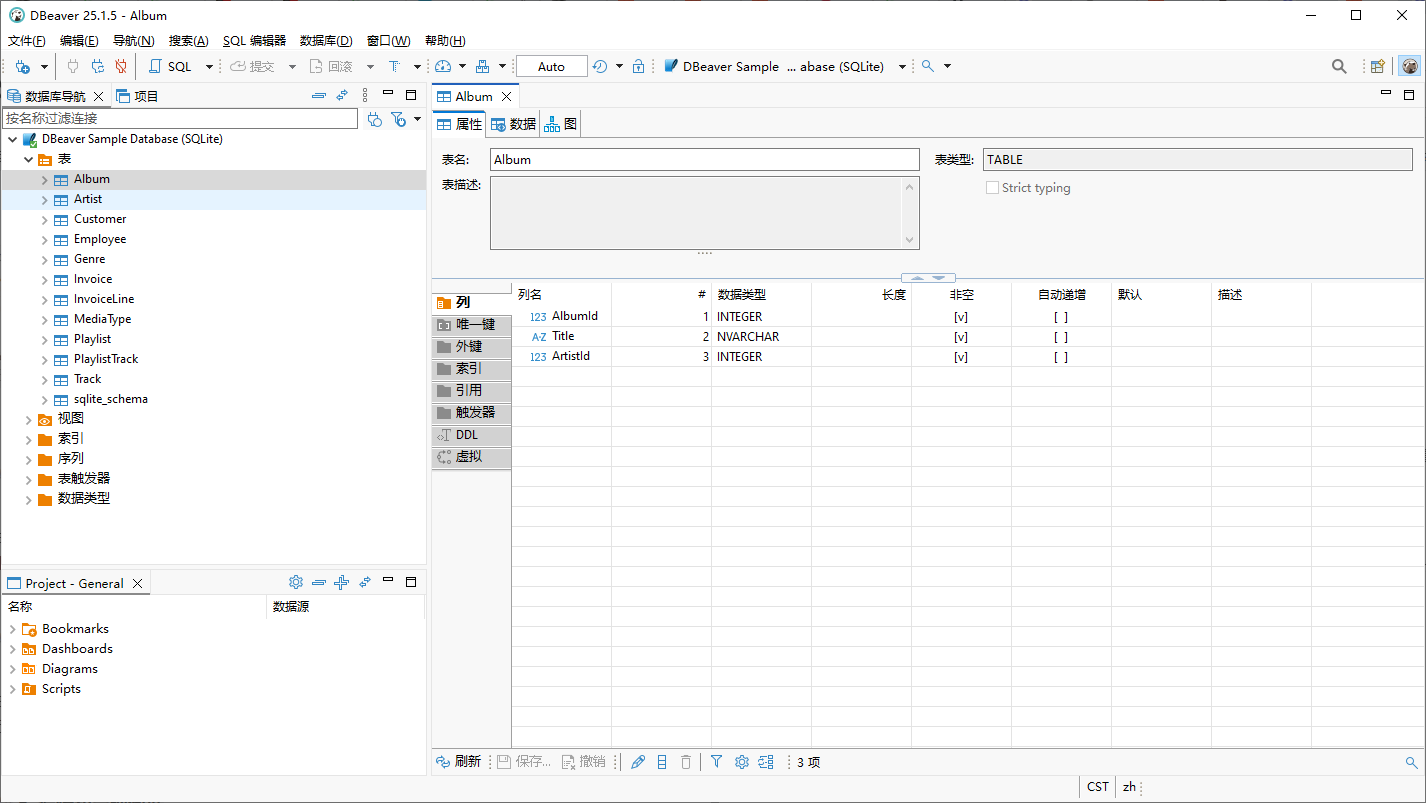
Task: Collapse the 表 tables folder
Action: (28, 159)
